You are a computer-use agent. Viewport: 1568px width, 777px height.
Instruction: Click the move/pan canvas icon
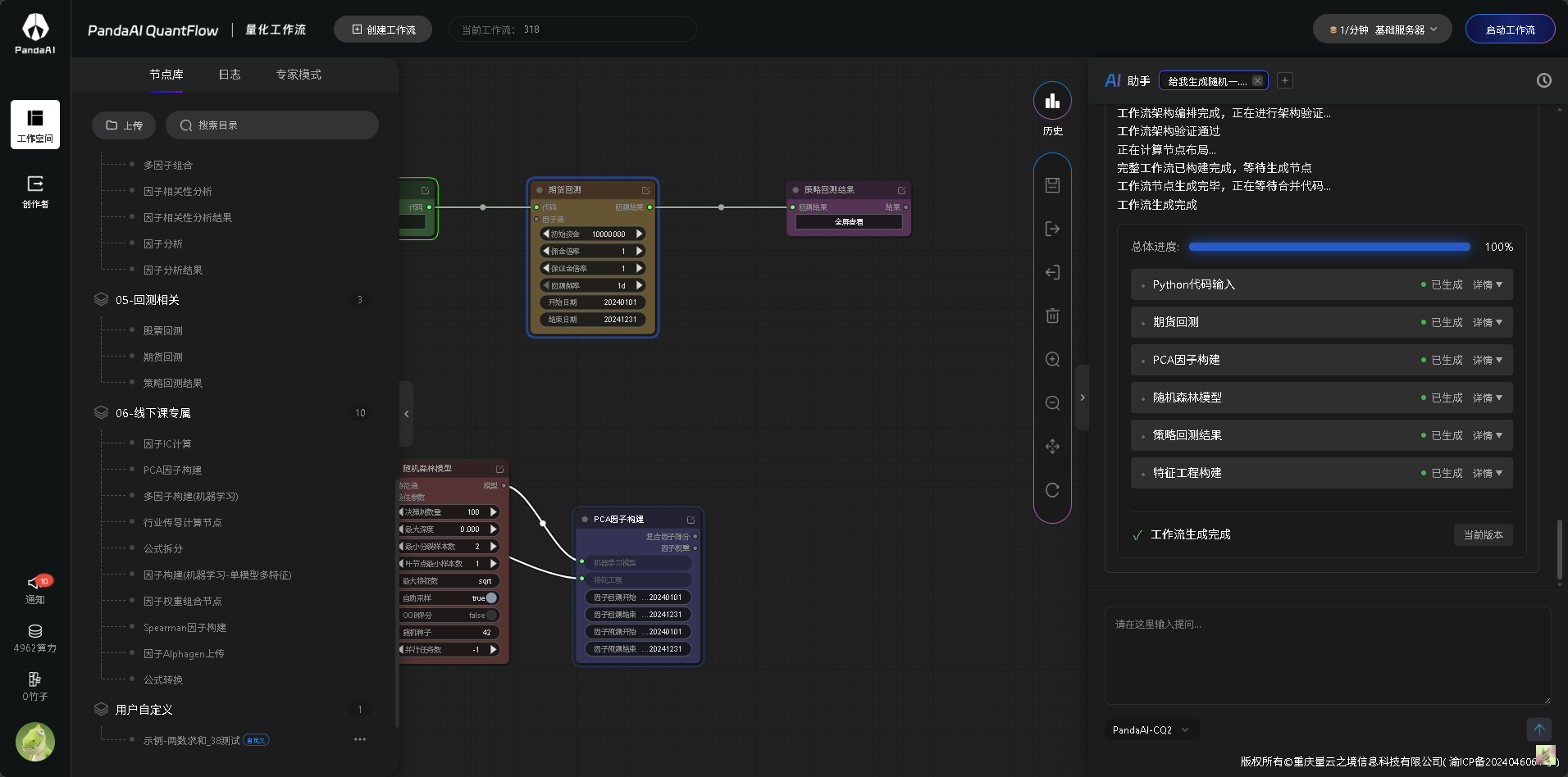(x=1052, y=447)
